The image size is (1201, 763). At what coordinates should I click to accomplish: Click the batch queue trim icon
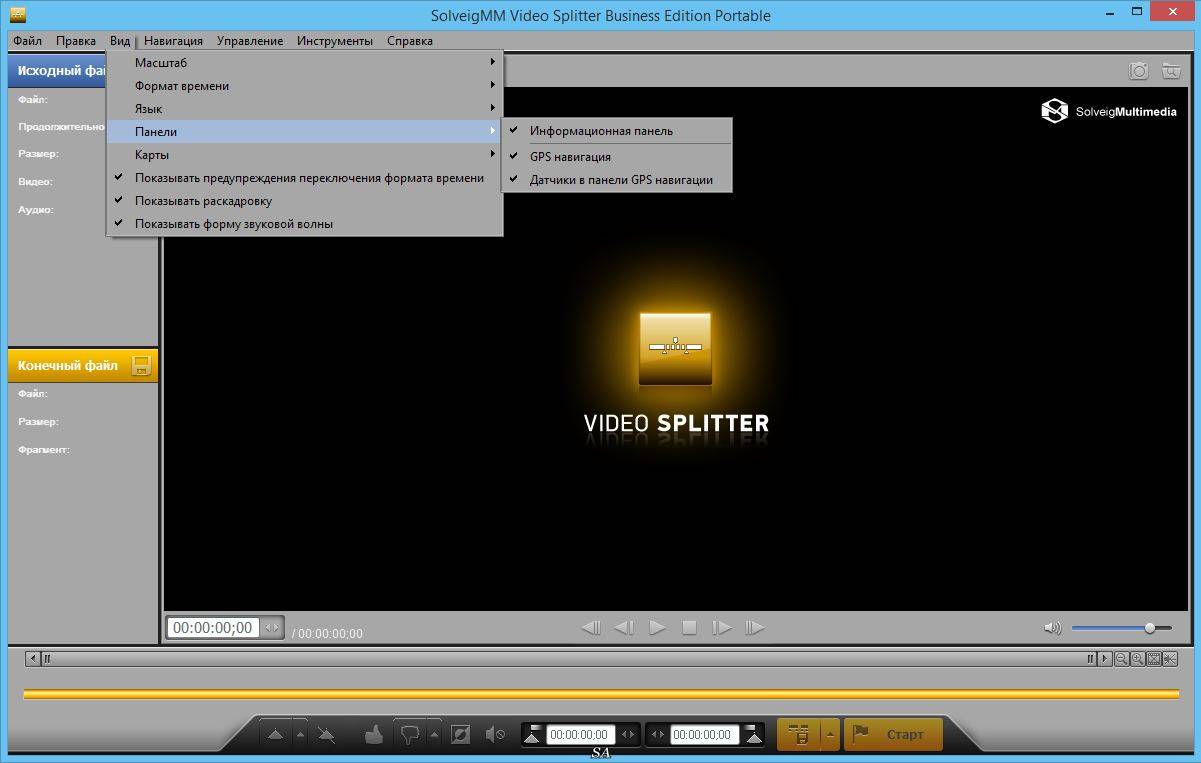(799, 735)
